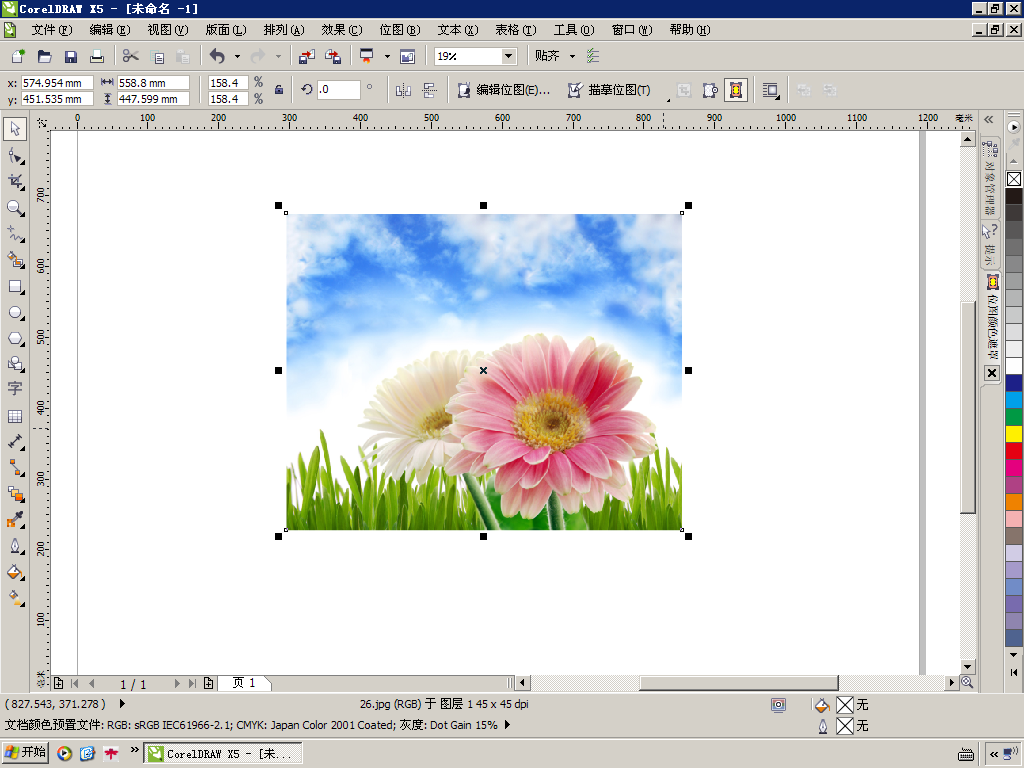
Task: Click the object width input field
Action: click(x=153, y=83)
